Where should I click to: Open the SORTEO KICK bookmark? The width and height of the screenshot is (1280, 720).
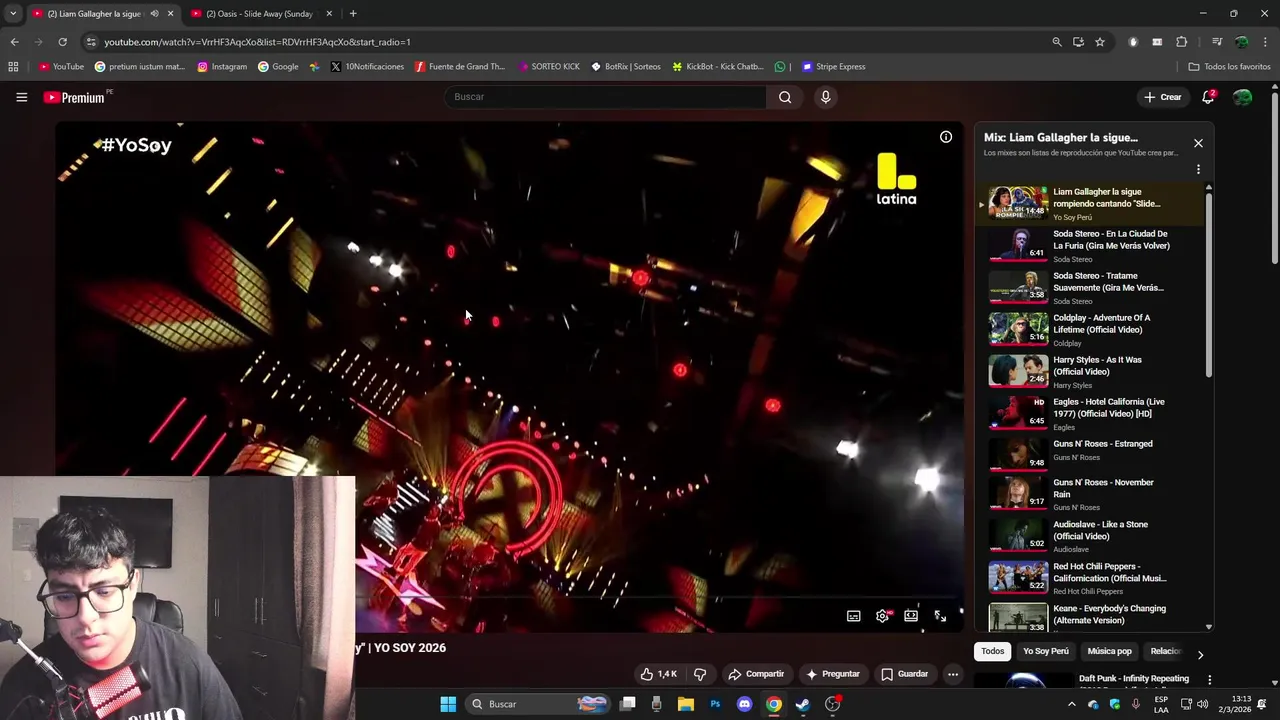549,67
